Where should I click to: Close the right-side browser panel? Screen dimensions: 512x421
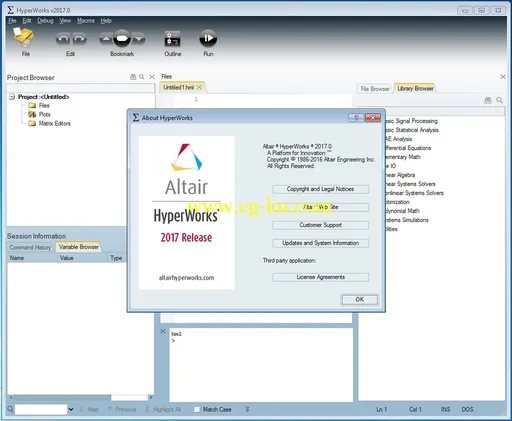tap(503, 77)
